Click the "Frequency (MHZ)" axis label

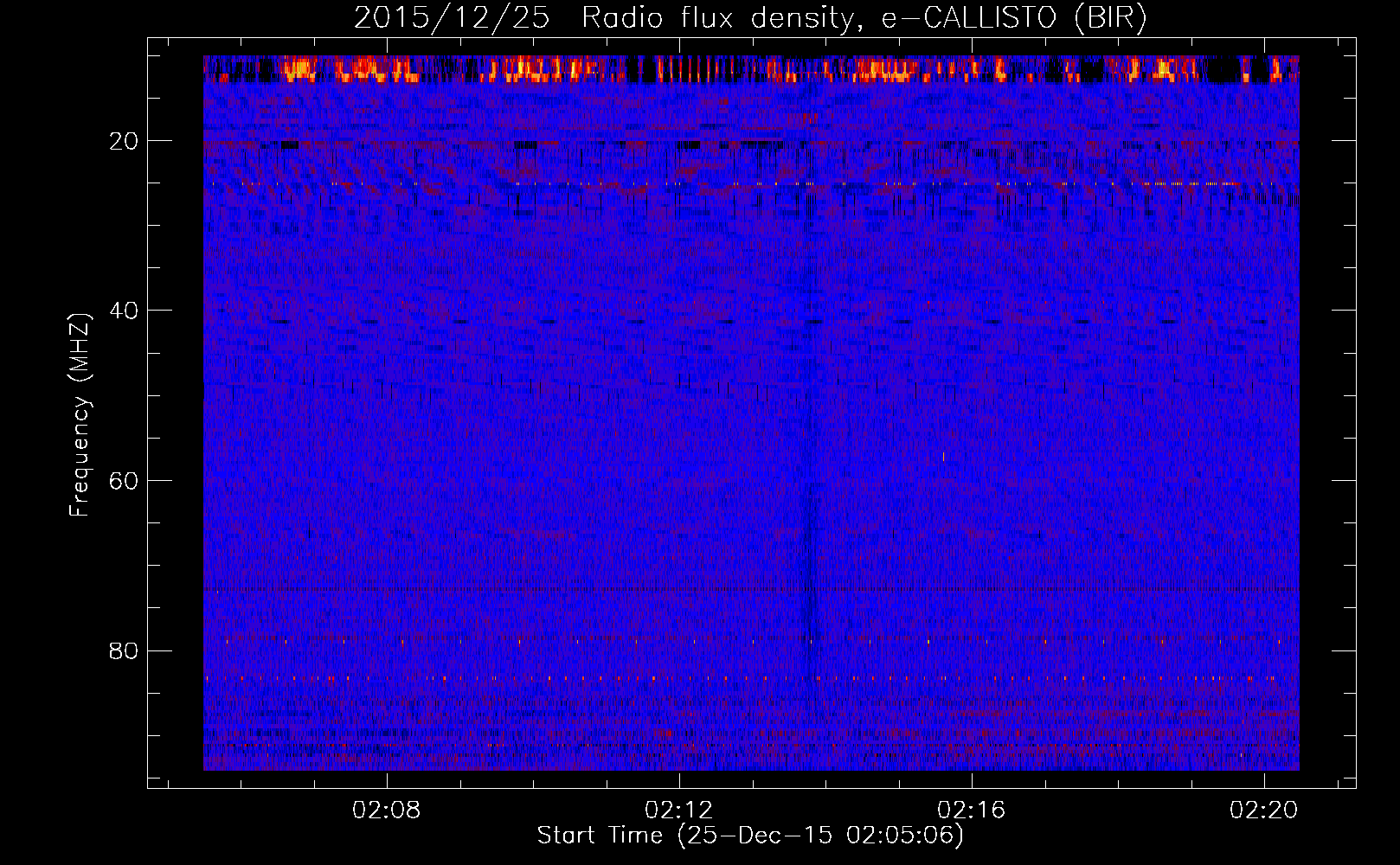(x=80, y=415)
